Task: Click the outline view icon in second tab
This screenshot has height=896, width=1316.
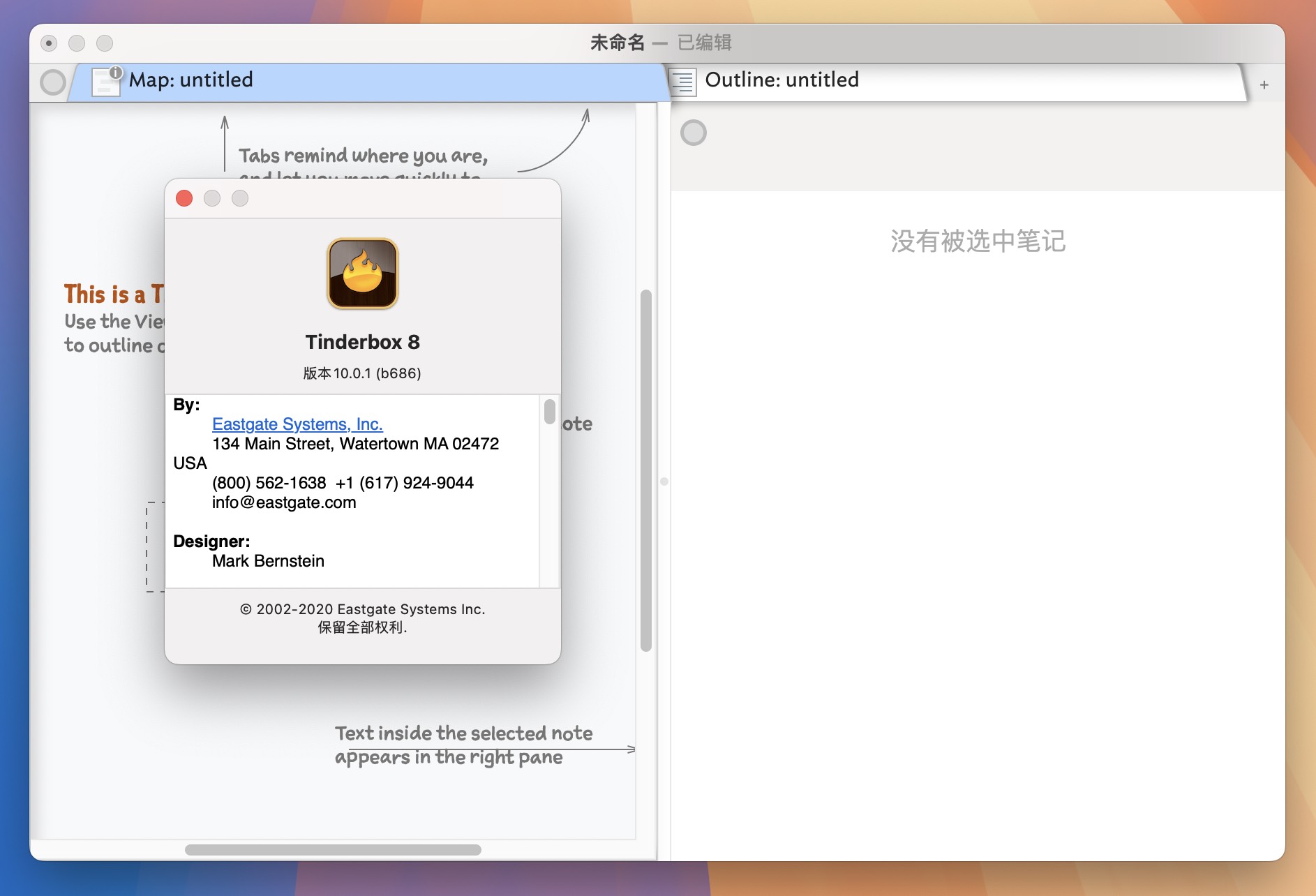Action: (684, 82)
